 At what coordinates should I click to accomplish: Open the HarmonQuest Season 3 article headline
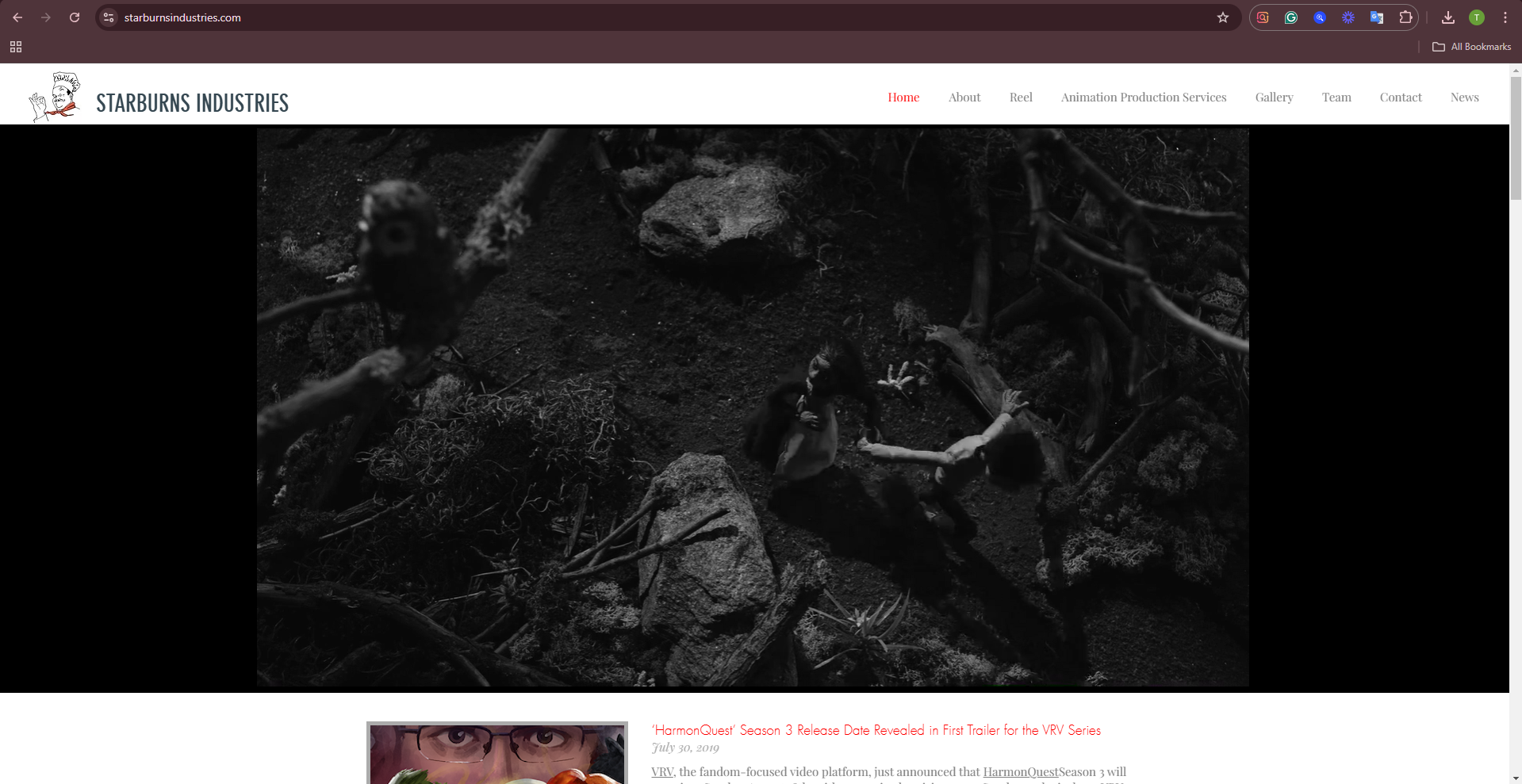(x=876, y=730)
